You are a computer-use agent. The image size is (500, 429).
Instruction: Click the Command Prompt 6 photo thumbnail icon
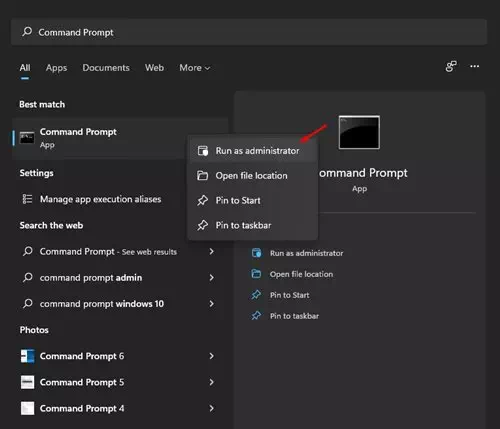[27, 356]
